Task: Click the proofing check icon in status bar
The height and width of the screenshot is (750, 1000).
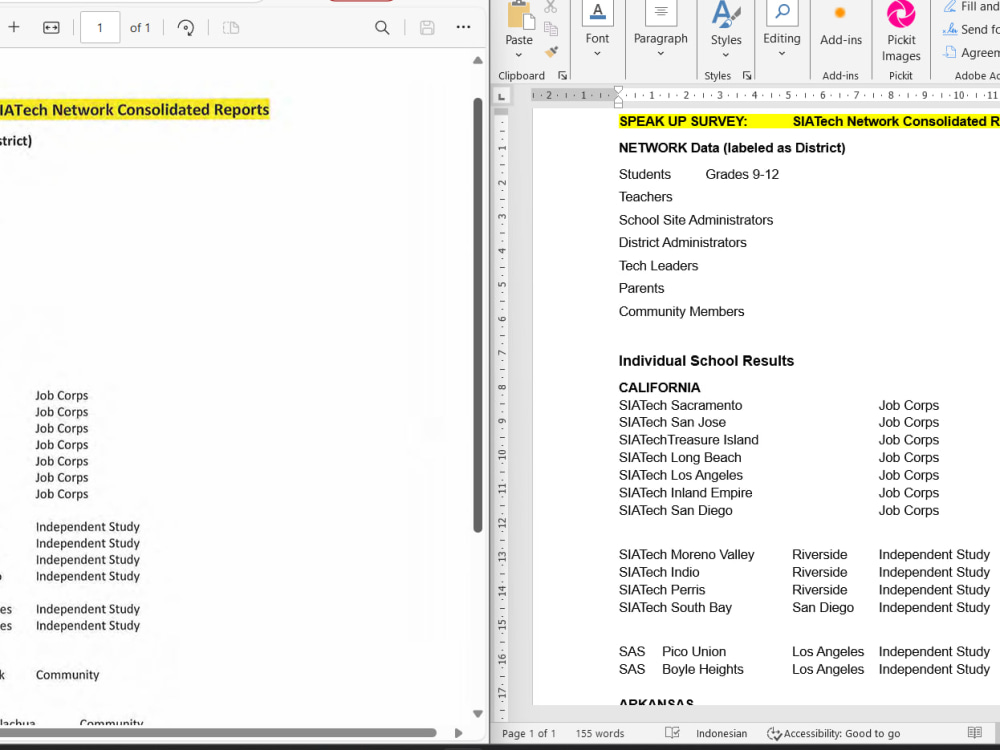Action: (672, 733)
